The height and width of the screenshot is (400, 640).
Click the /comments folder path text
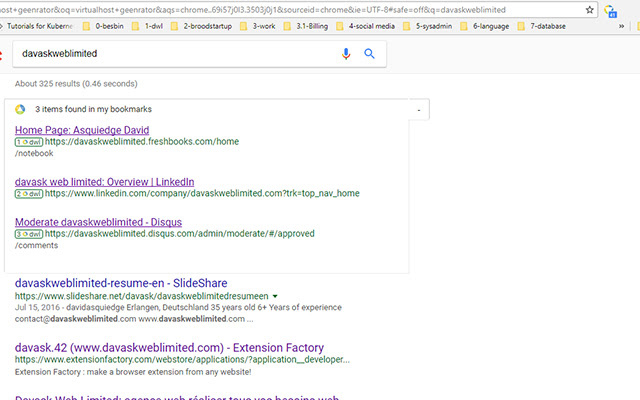[37, 245]
